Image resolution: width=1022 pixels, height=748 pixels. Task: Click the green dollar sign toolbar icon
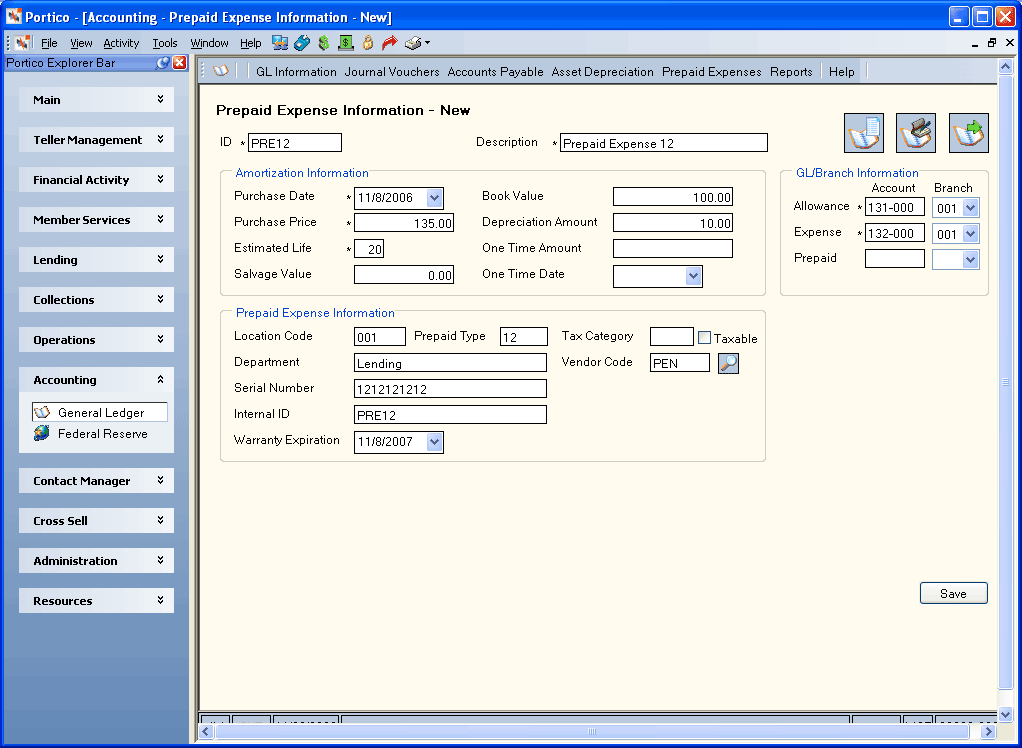coord(324,43)
